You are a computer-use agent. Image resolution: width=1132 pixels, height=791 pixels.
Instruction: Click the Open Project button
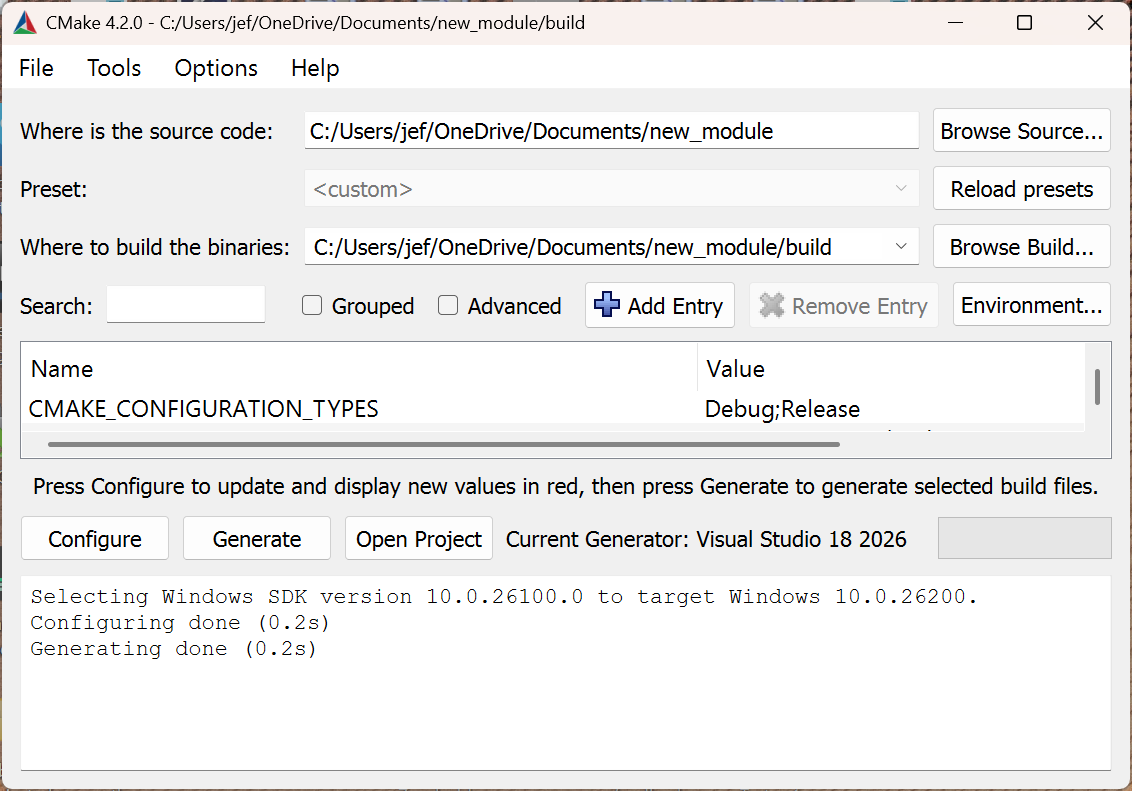tap(419, 538)
